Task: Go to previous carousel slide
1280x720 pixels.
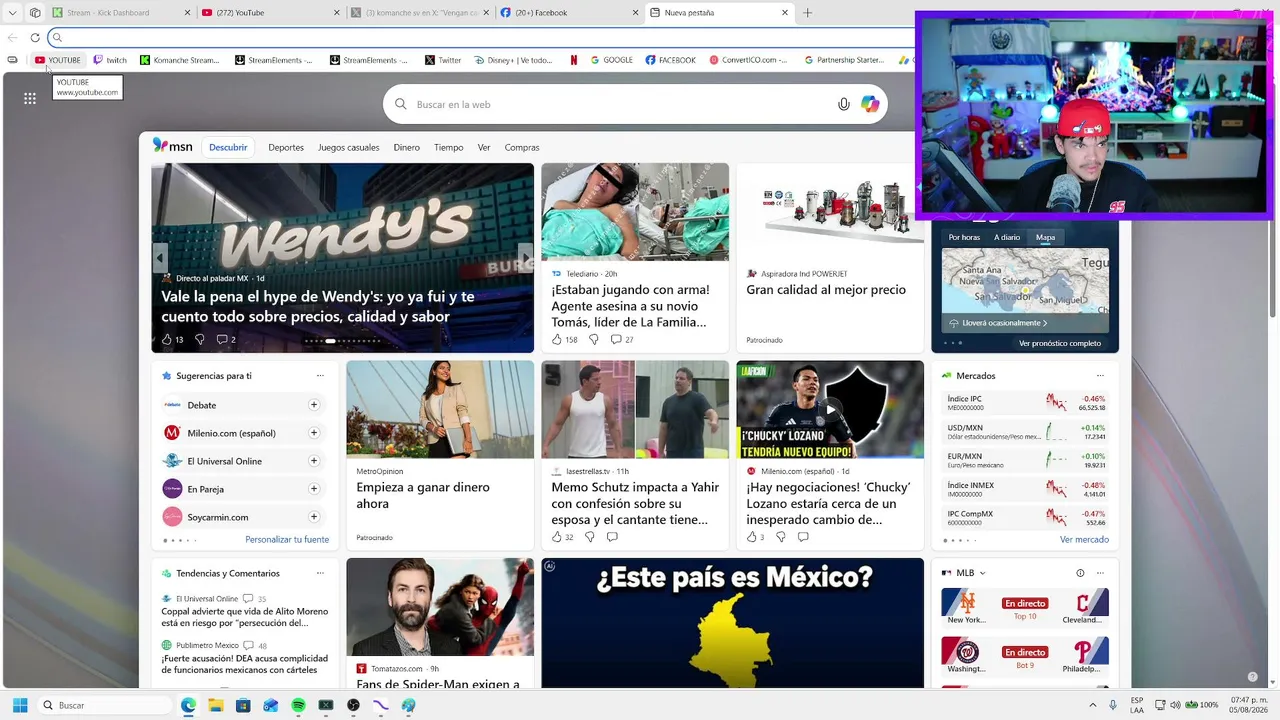Action: [x=160, y=258]
